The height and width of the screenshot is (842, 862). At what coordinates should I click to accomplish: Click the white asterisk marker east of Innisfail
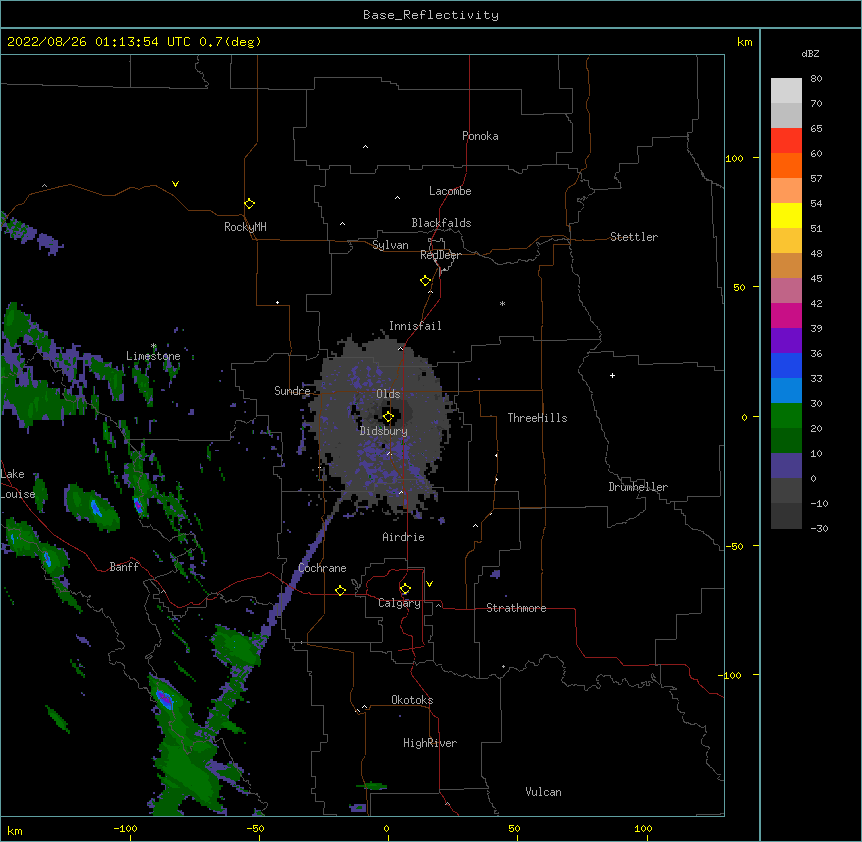tap(502, 303)
